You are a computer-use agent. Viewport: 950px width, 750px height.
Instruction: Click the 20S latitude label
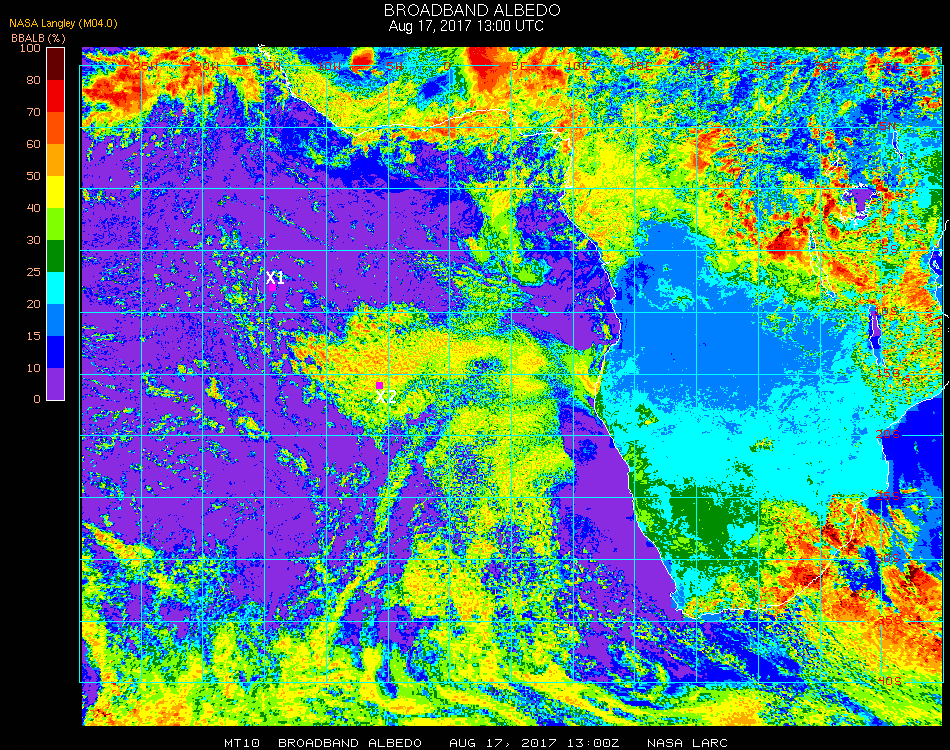tap(889, 435)
